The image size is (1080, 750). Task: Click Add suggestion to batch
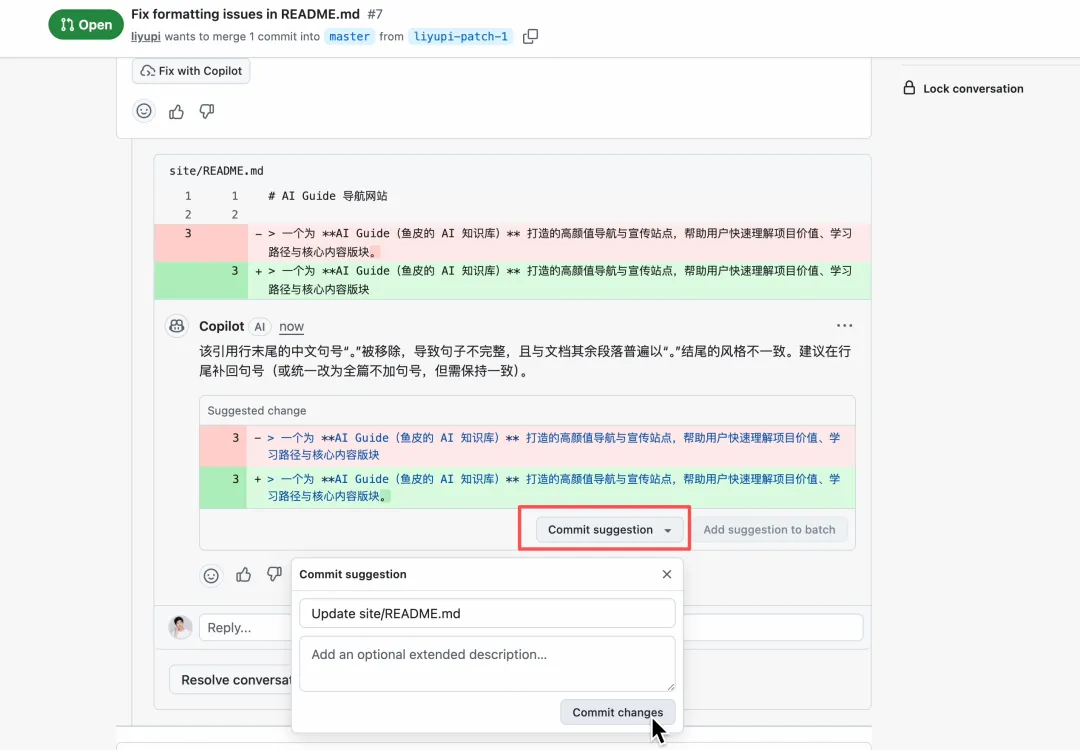769,530
